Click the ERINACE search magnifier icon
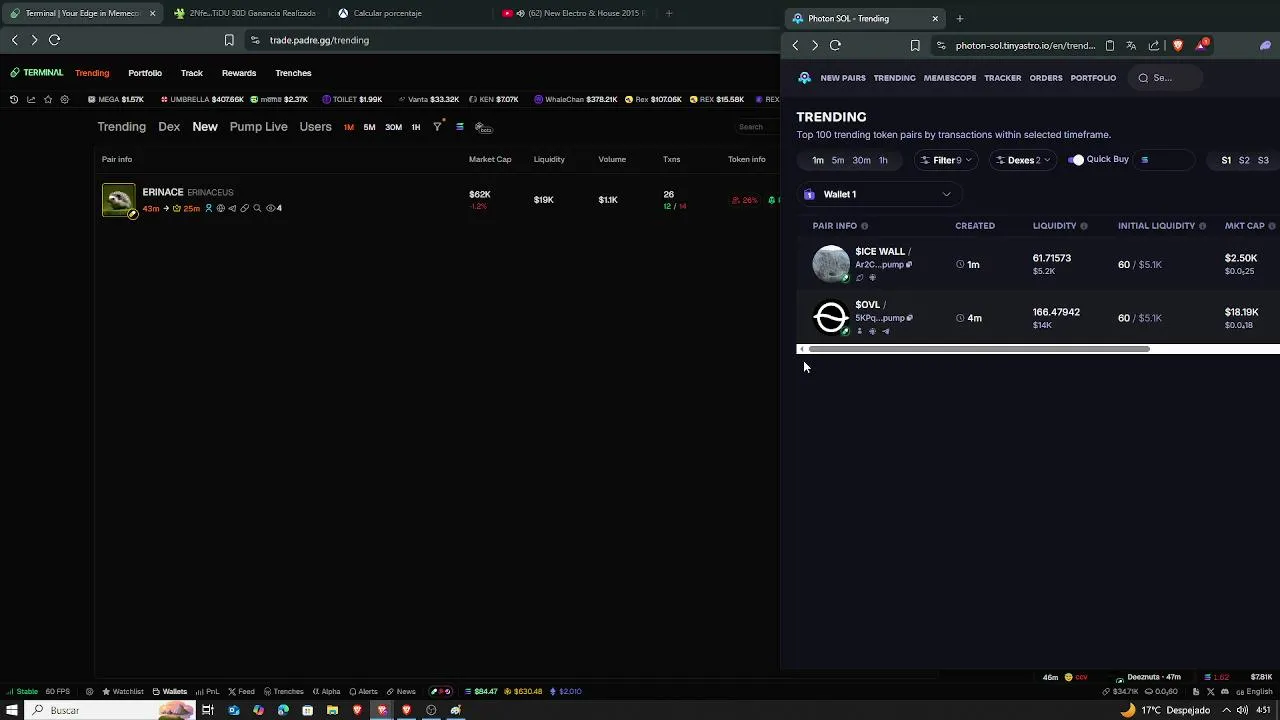This screenshot has width=1280, height=720. [257, 208]
